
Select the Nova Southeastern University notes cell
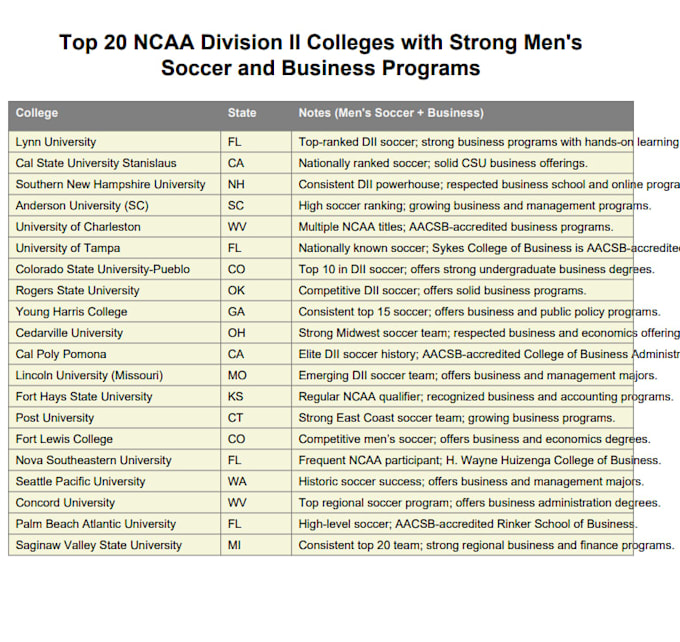tap(460, 460)
